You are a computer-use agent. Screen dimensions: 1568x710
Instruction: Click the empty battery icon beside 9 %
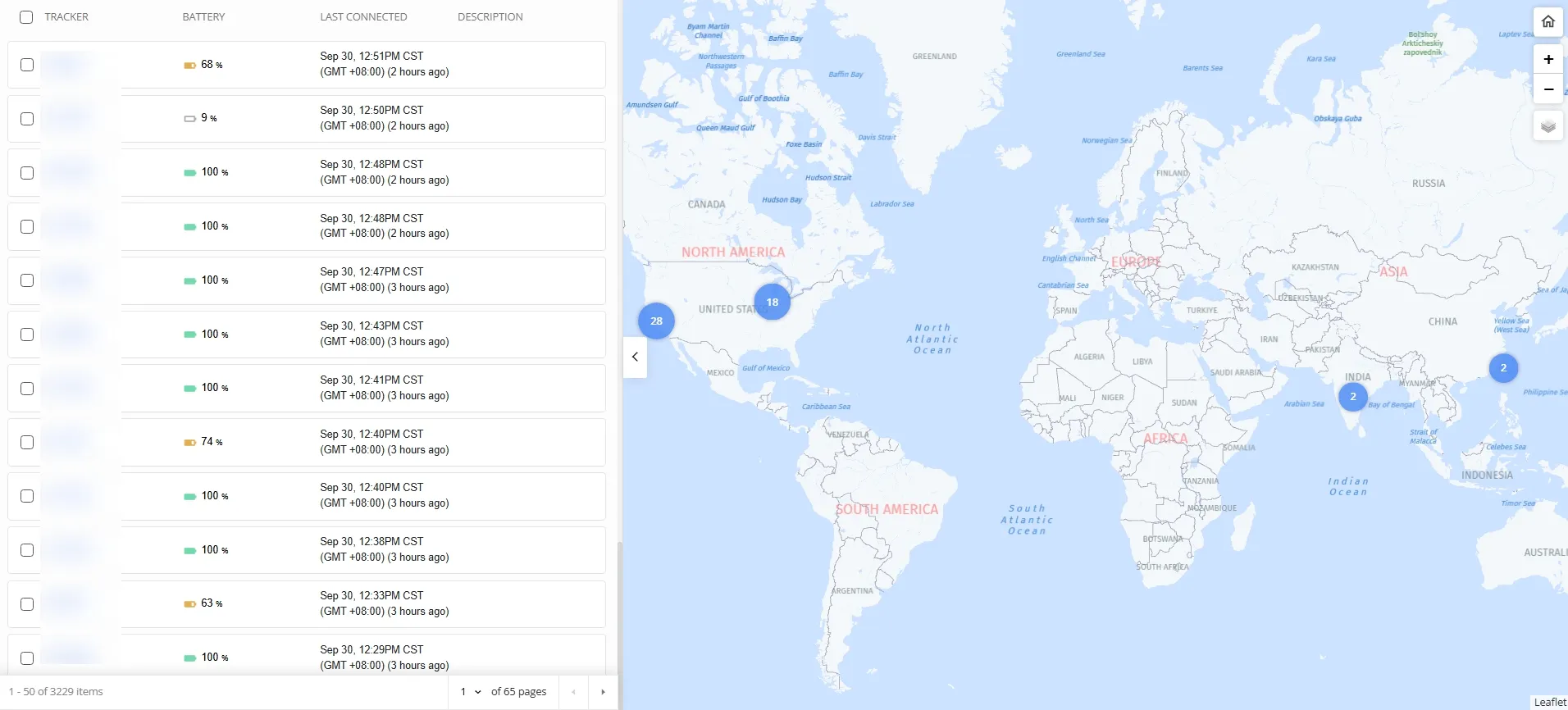click(x=189, y=119)
